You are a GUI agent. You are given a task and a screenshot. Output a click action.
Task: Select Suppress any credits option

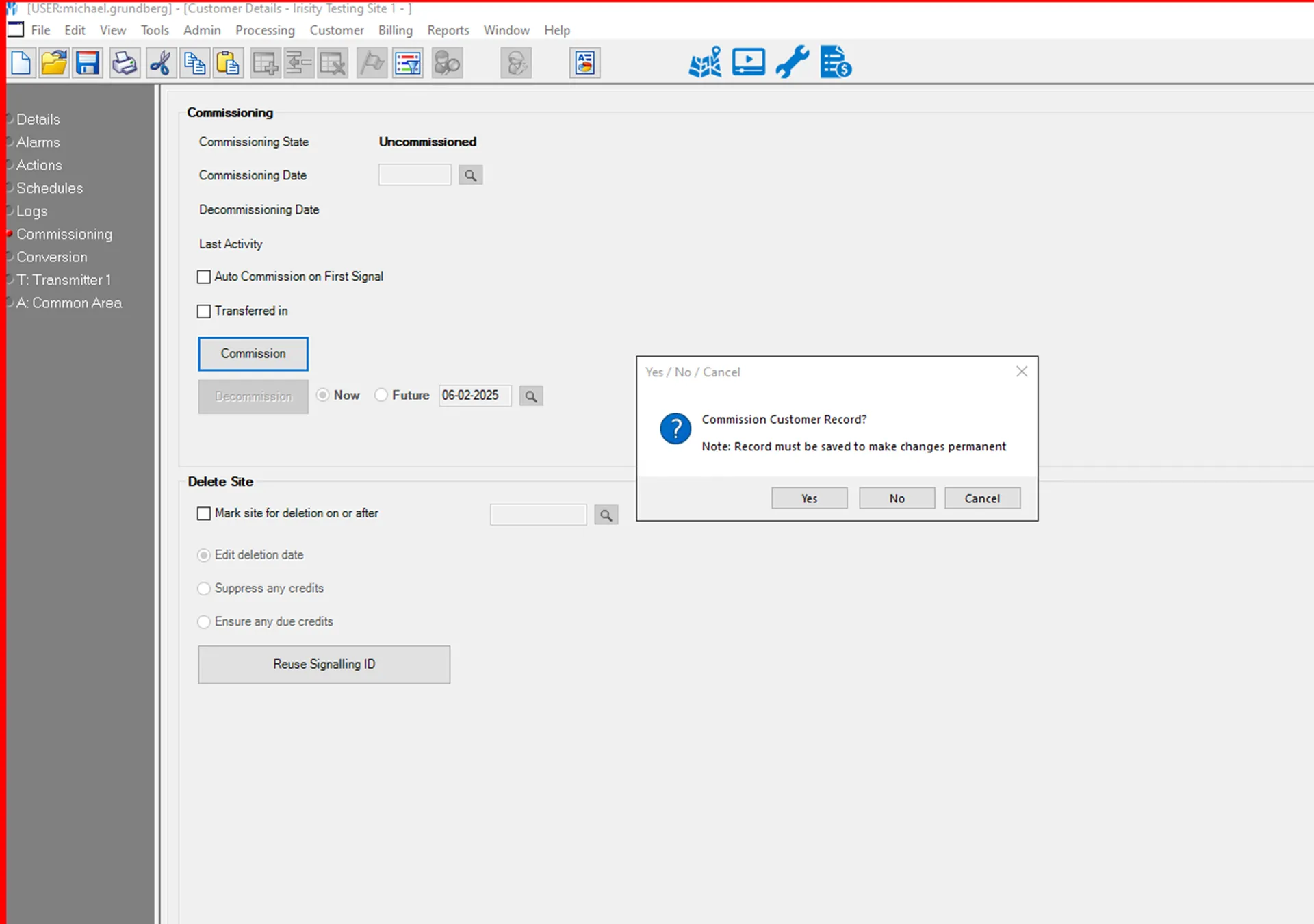click(x=204, y=588)
